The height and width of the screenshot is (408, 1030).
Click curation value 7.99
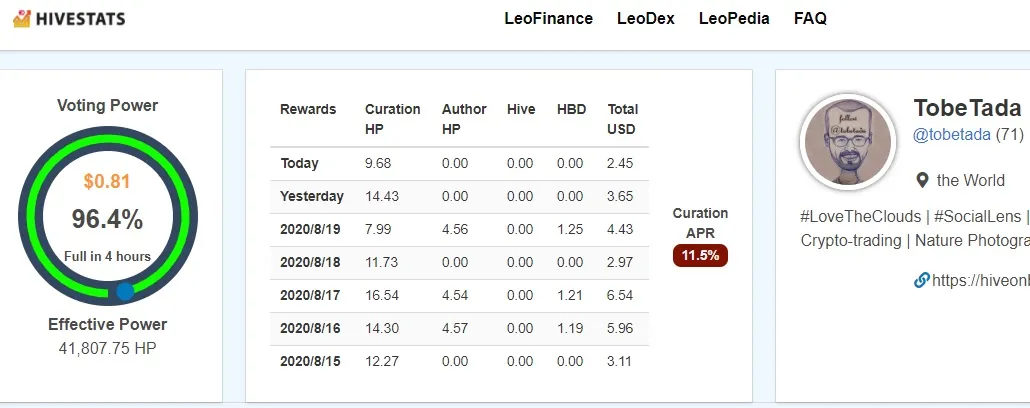(x=378, y=229)
